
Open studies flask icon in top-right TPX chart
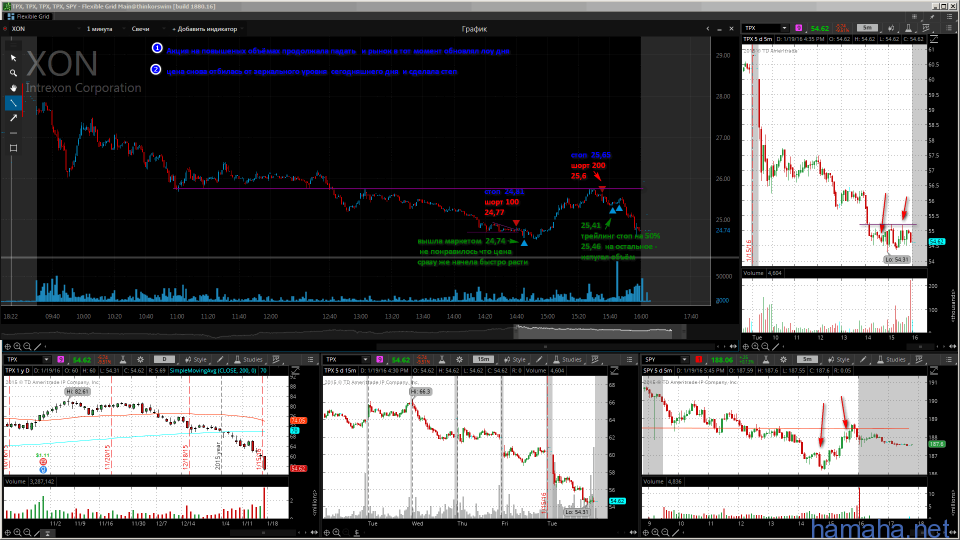pos(909,28)
